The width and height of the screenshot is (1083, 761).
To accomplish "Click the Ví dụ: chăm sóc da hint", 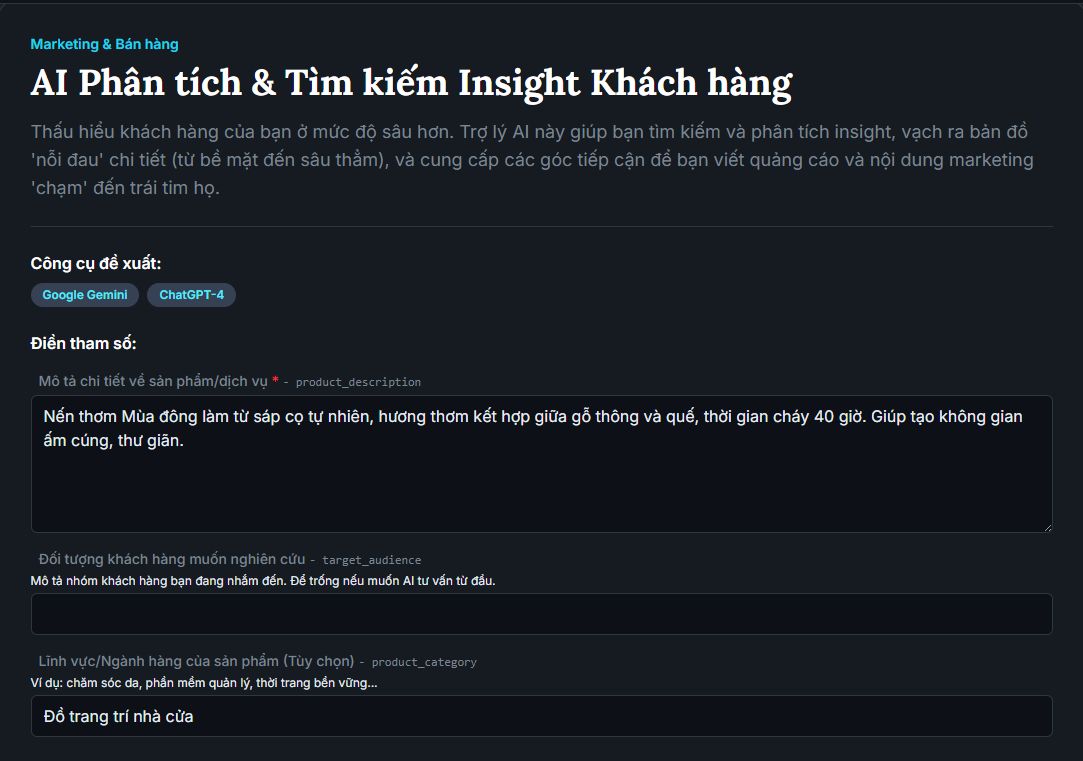I will 204,683.
